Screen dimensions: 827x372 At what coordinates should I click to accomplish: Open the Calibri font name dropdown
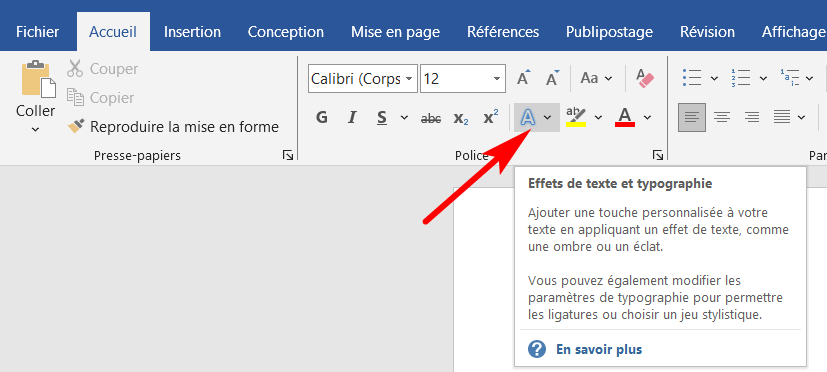tap(409, 79)
